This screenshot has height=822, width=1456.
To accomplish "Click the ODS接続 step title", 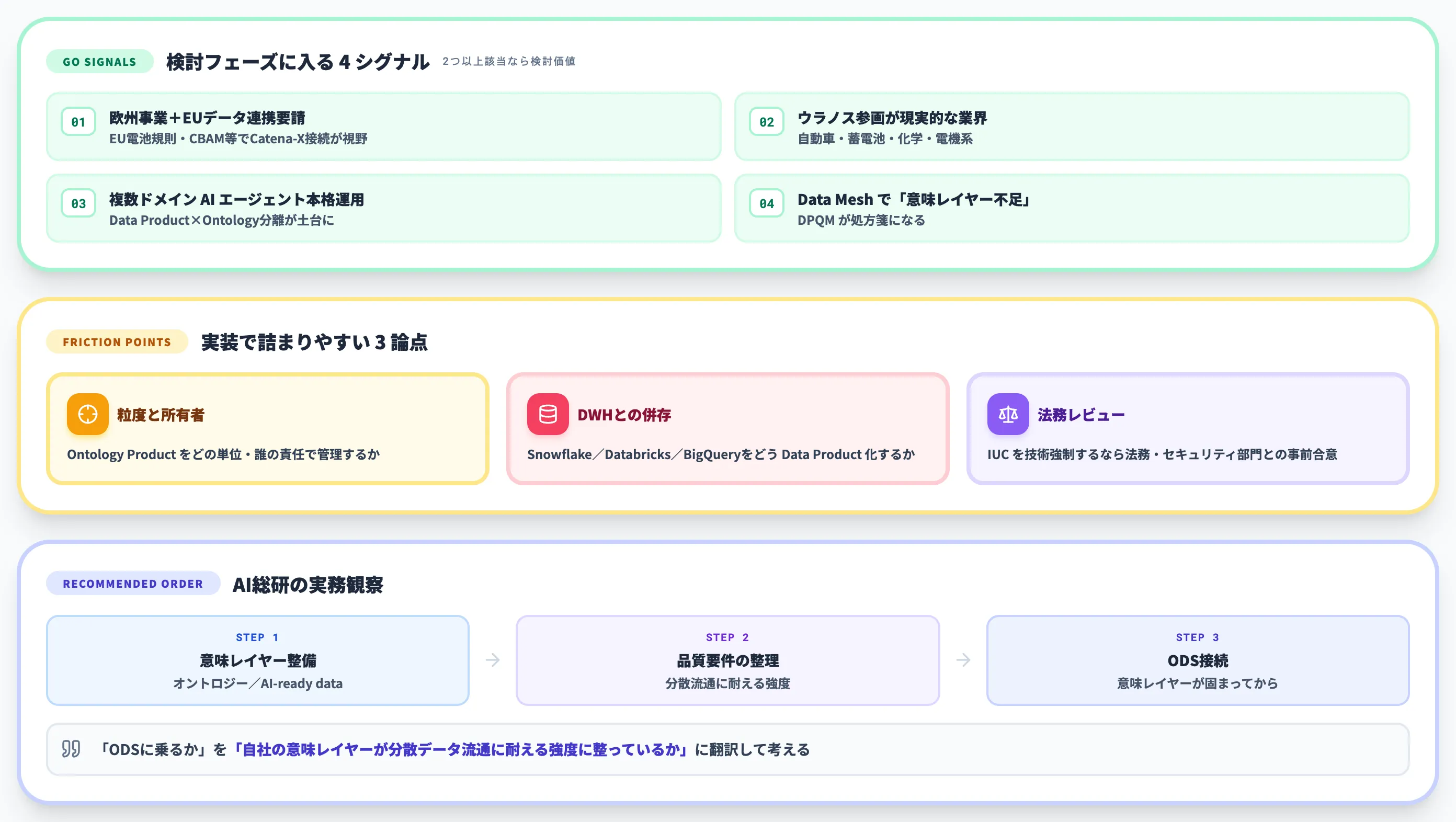I will [1198, 660].
